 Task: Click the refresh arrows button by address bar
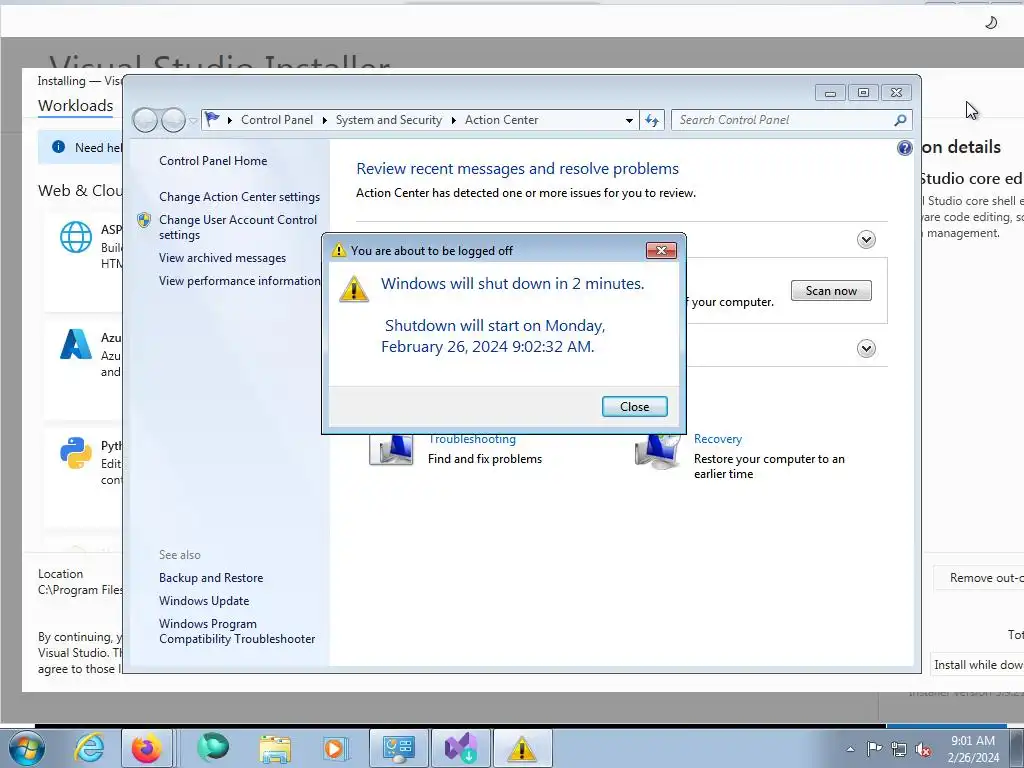[652, 120]
